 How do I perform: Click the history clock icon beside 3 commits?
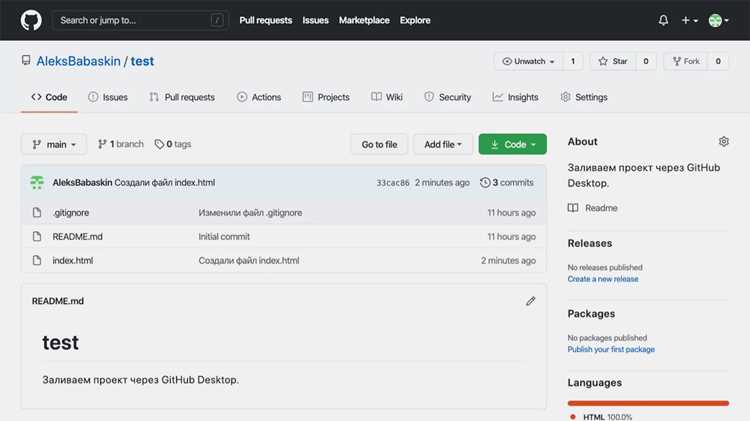click(485, 182)
